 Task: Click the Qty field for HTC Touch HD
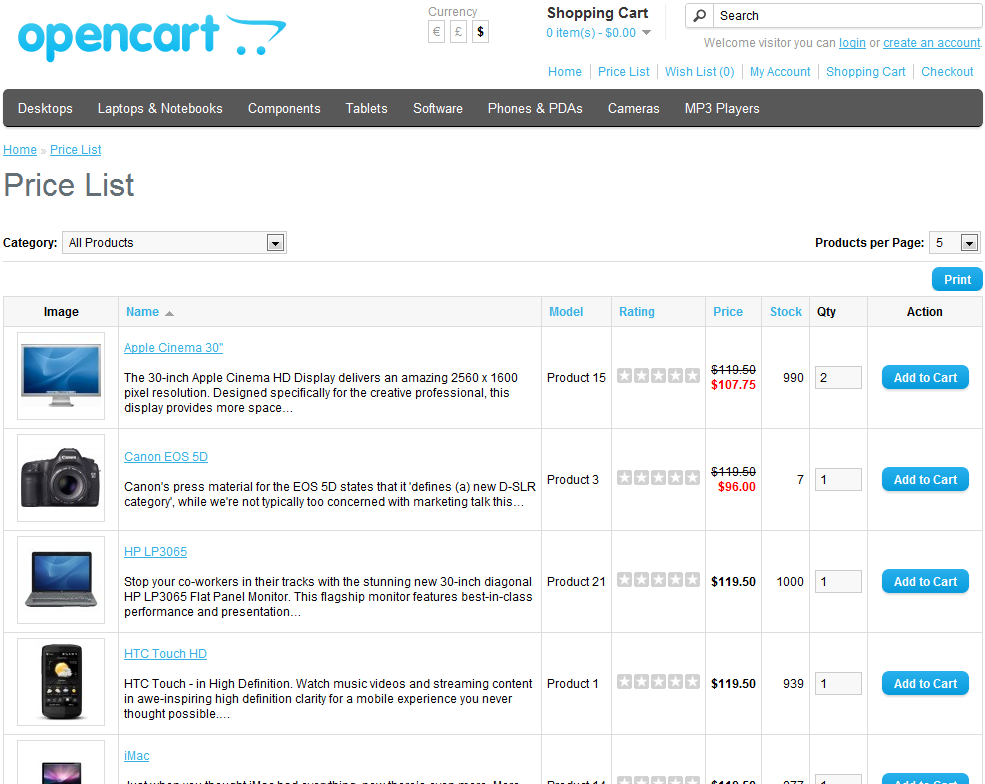(838, 683)
